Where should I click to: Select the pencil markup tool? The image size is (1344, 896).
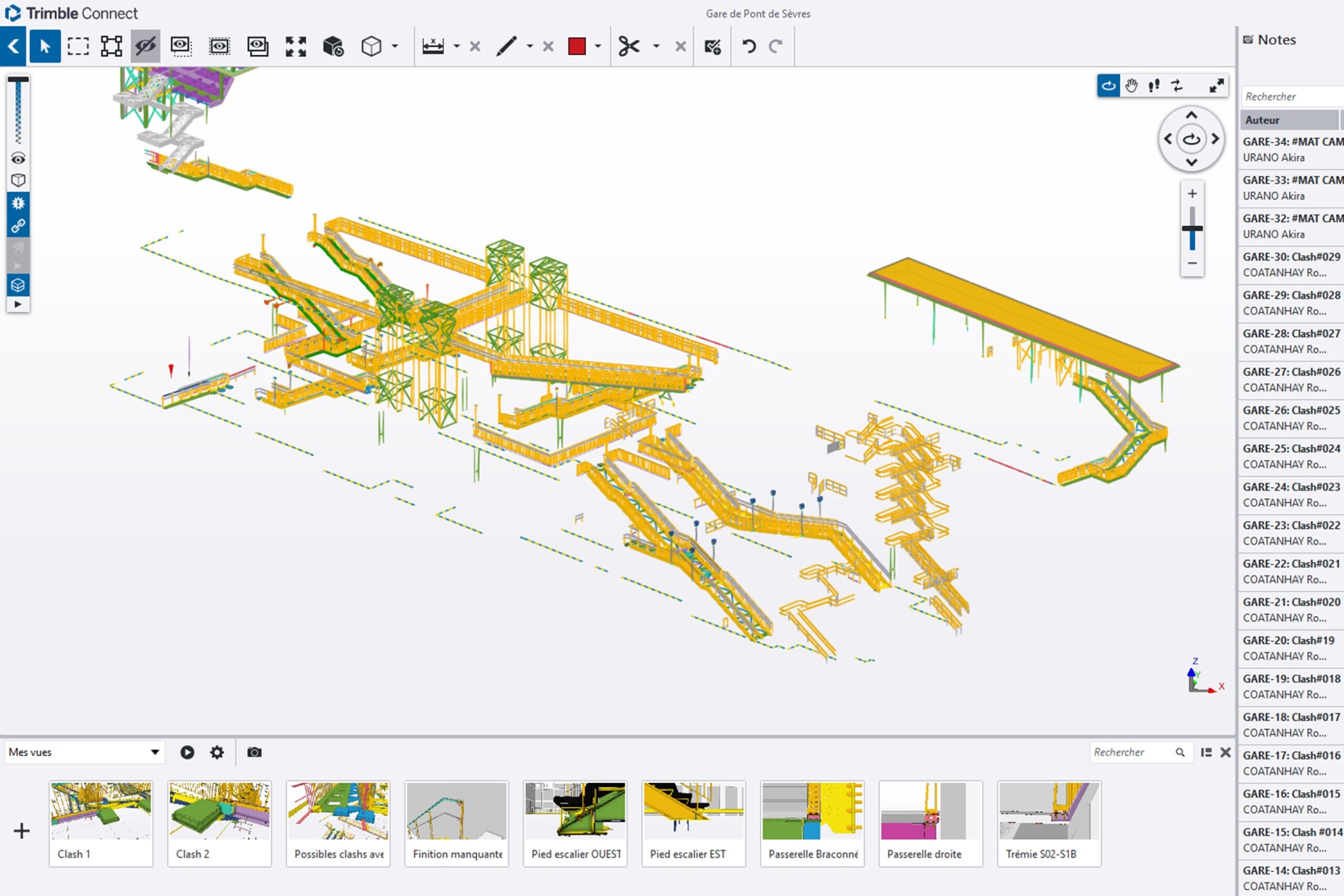point(506,46)
